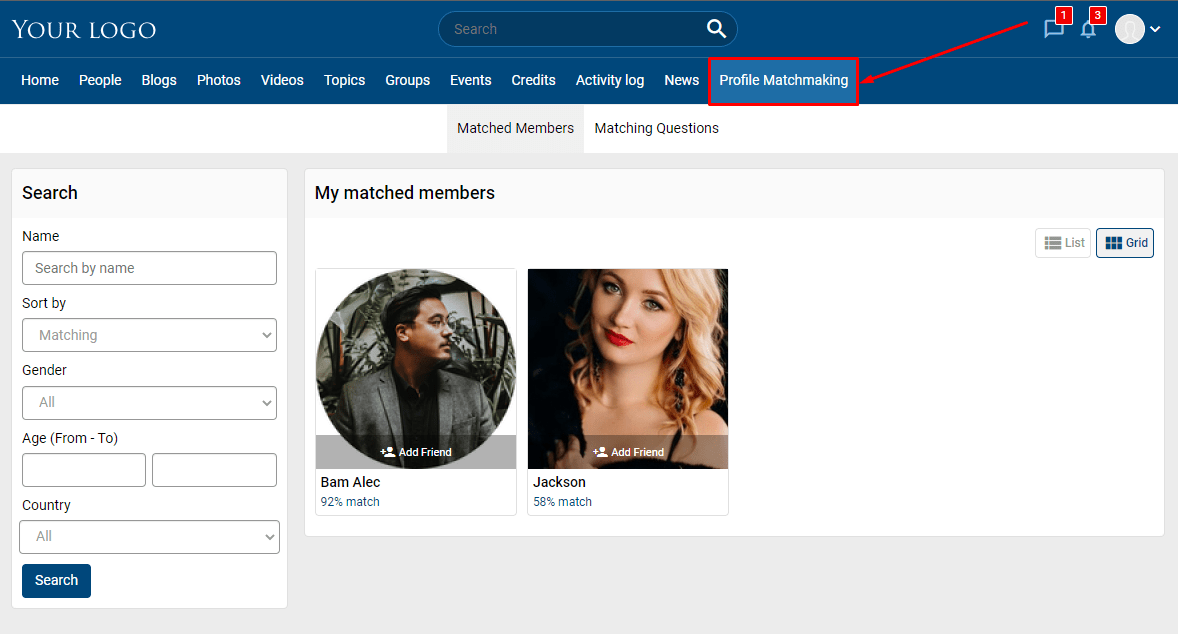The width and height of the screenshot is (1178, 634).
Task: Expand the account dropdown chevron
Action: (x=1153, y=29)
